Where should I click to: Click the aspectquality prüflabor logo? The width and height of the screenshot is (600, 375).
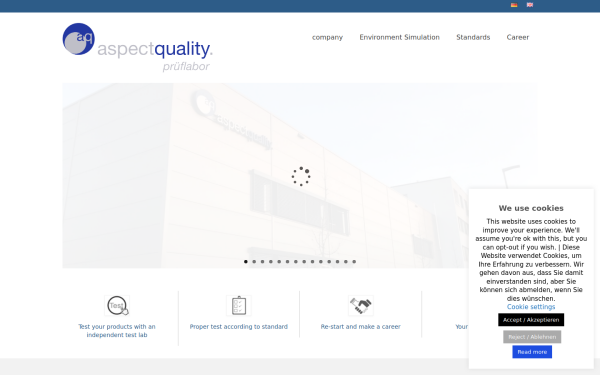point(137,47)
